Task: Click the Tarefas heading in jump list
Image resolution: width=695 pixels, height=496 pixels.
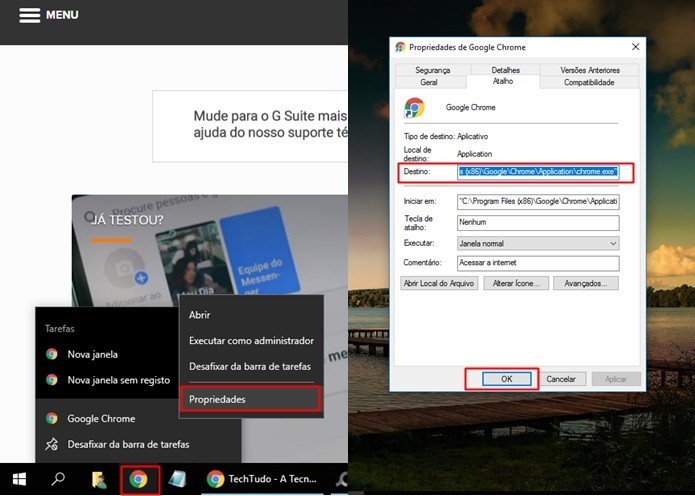Action: coord(59,329)
